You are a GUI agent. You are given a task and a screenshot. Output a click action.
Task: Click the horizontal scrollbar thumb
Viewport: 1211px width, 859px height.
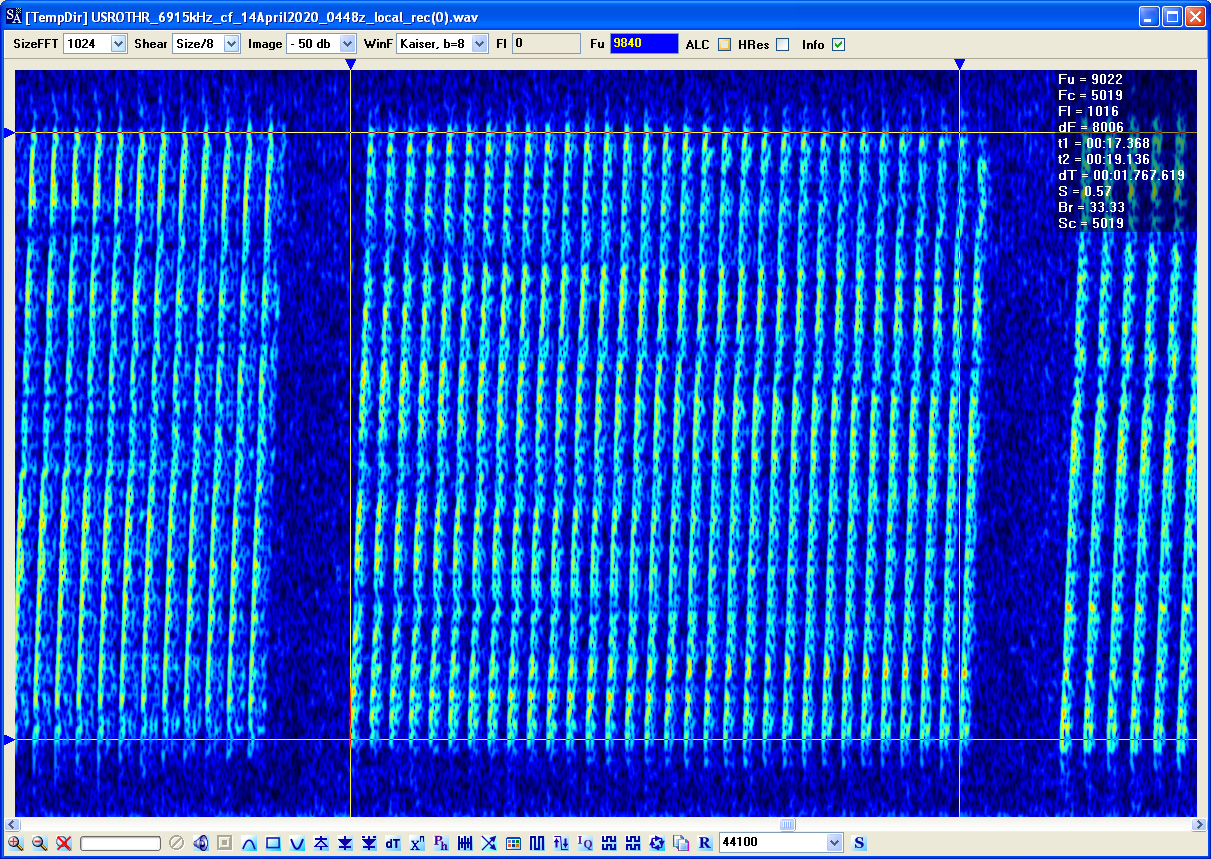[788, 825]
